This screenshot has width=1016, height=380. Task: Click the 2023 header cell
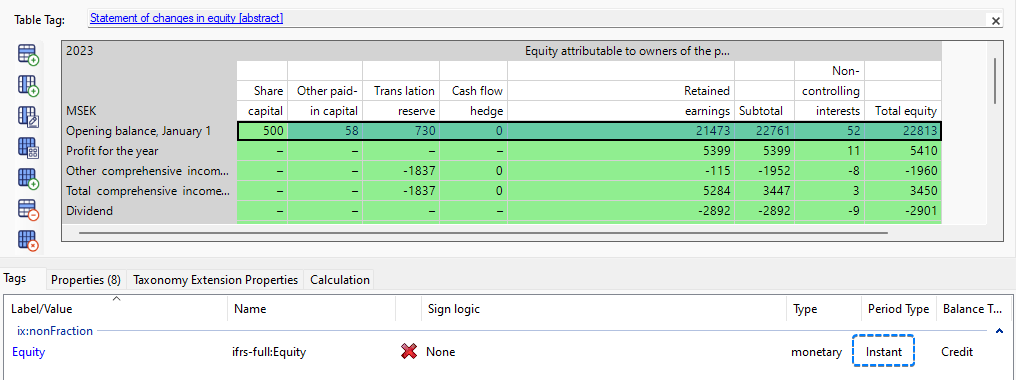pos(80,51)
